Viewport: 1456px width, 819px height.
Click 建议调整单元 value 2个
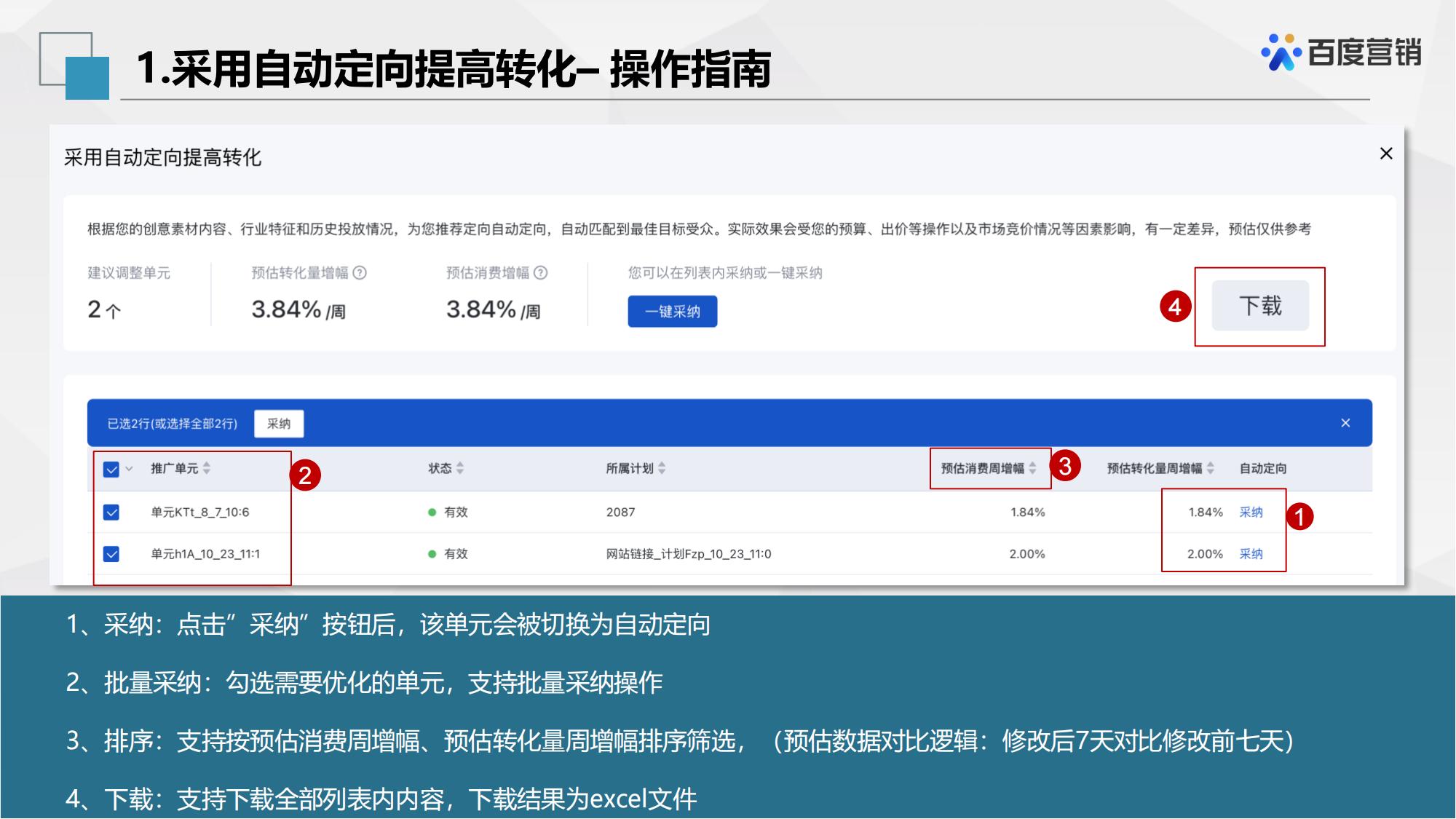[104, 309]
